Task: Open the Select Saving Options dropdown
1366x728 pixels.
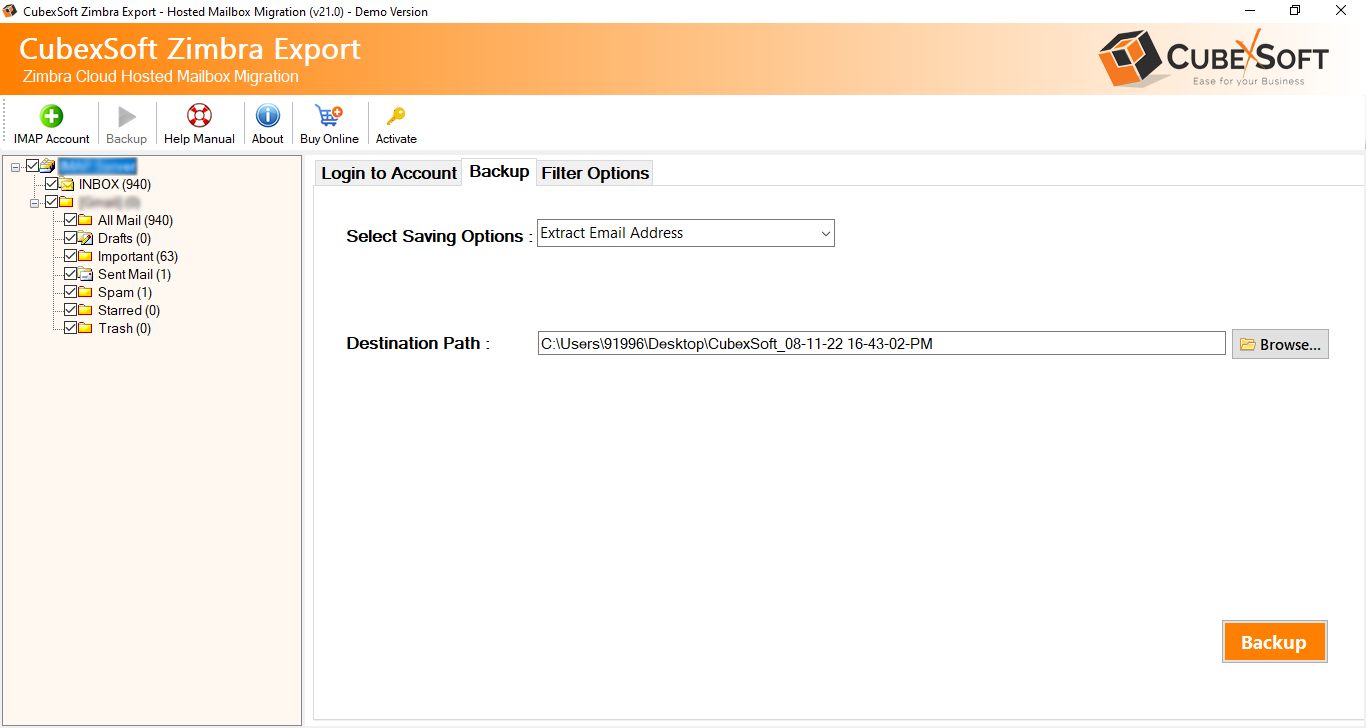Action: click(x=686, y=233)
